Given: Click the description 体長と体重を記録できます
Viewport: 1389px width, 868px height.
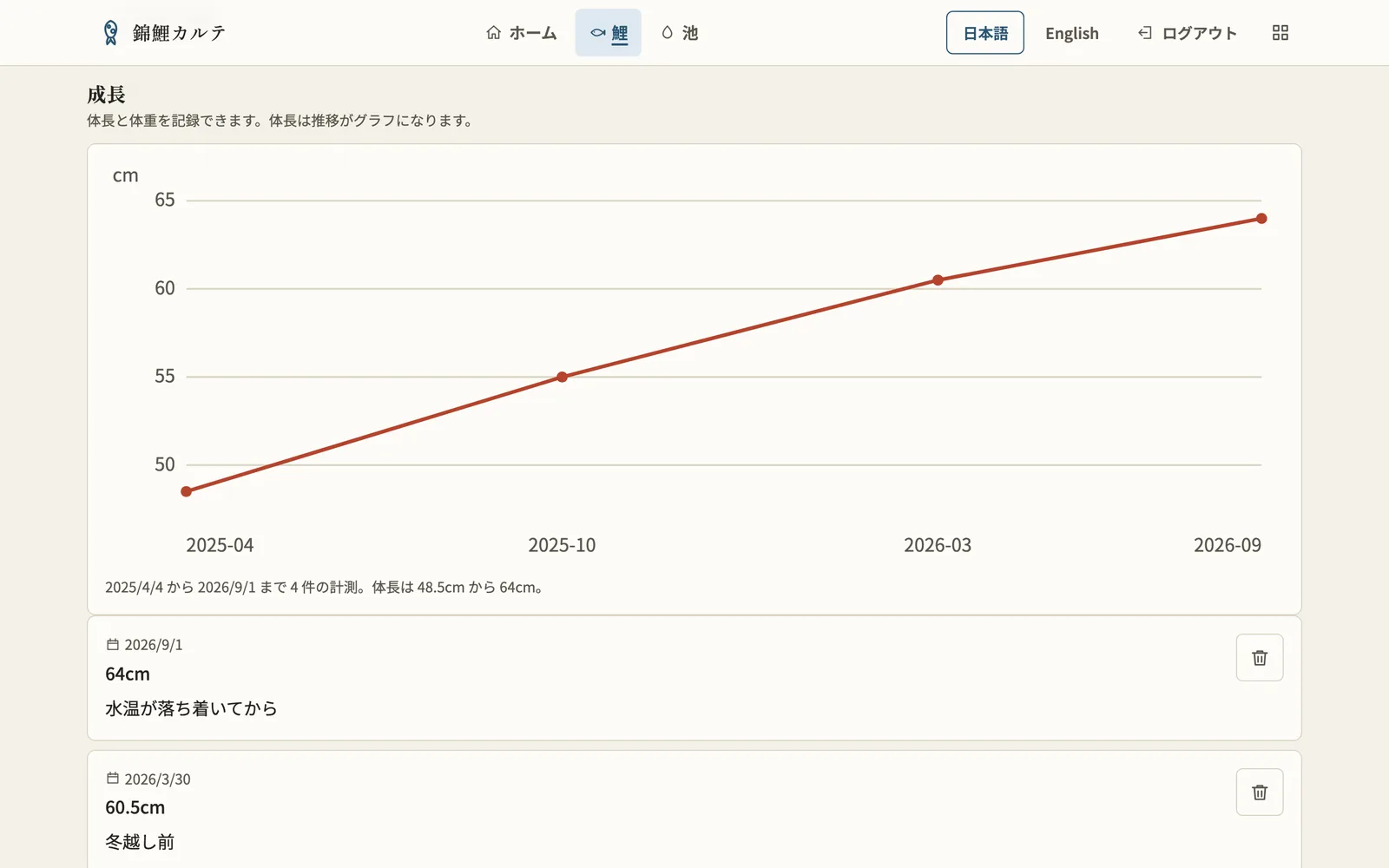Looking at the screenshot, I should click(x=282, y=121).
